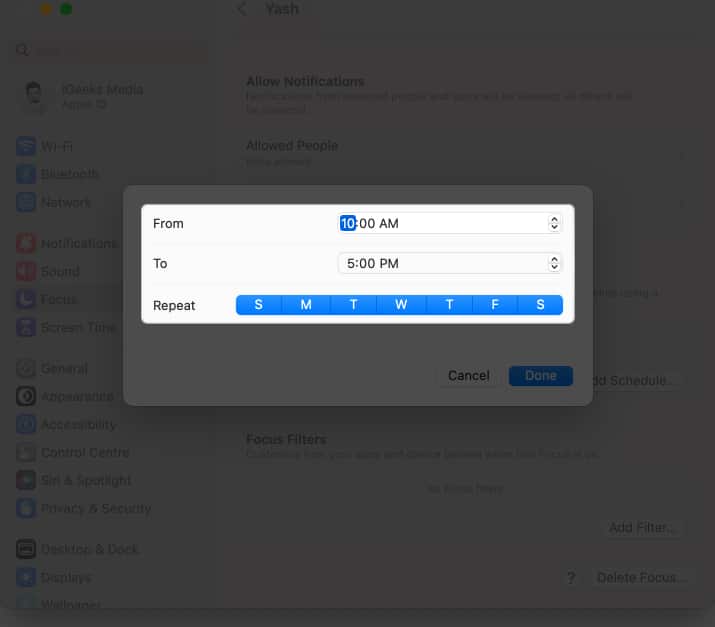This screenshot has height=627, width=715.
Task: Click the Desktop & Dock icon
Action: (x=26, y=549)
